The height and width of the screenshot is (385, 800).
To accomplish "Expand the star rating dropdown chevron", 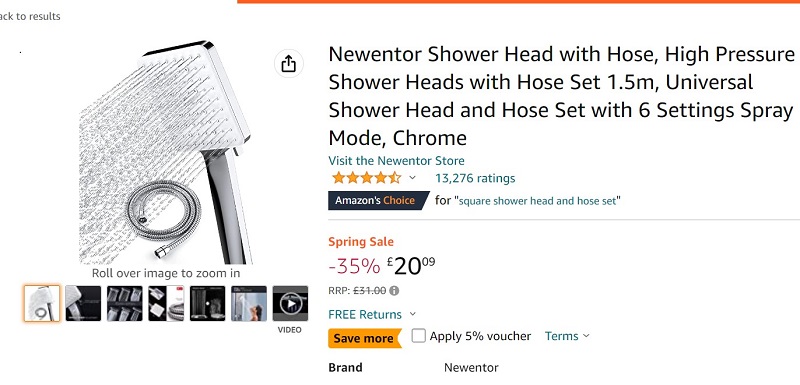I will (x=412, y=178).
